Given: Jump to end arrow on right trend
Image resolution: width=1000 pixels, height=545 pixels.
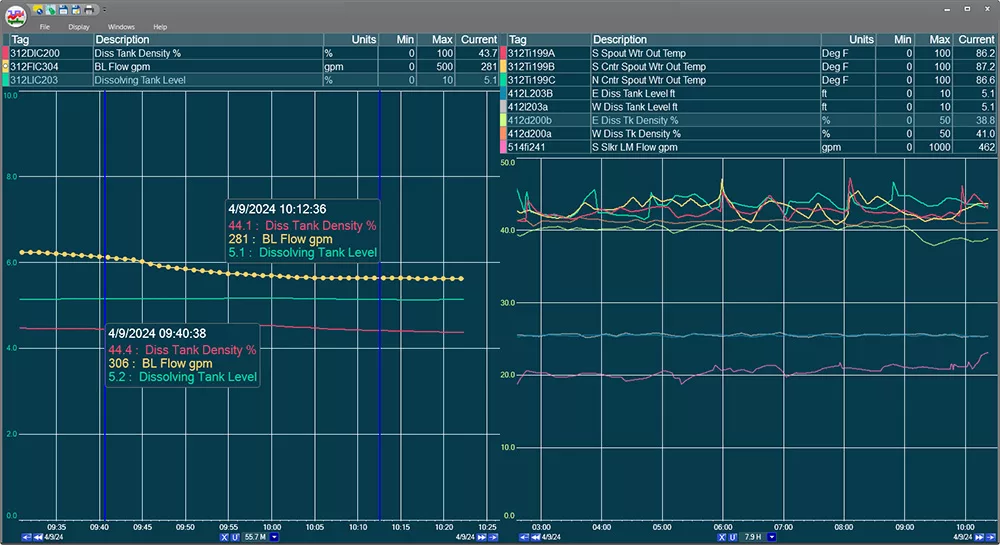Looking at the screenshot, I should pos(990,537).
